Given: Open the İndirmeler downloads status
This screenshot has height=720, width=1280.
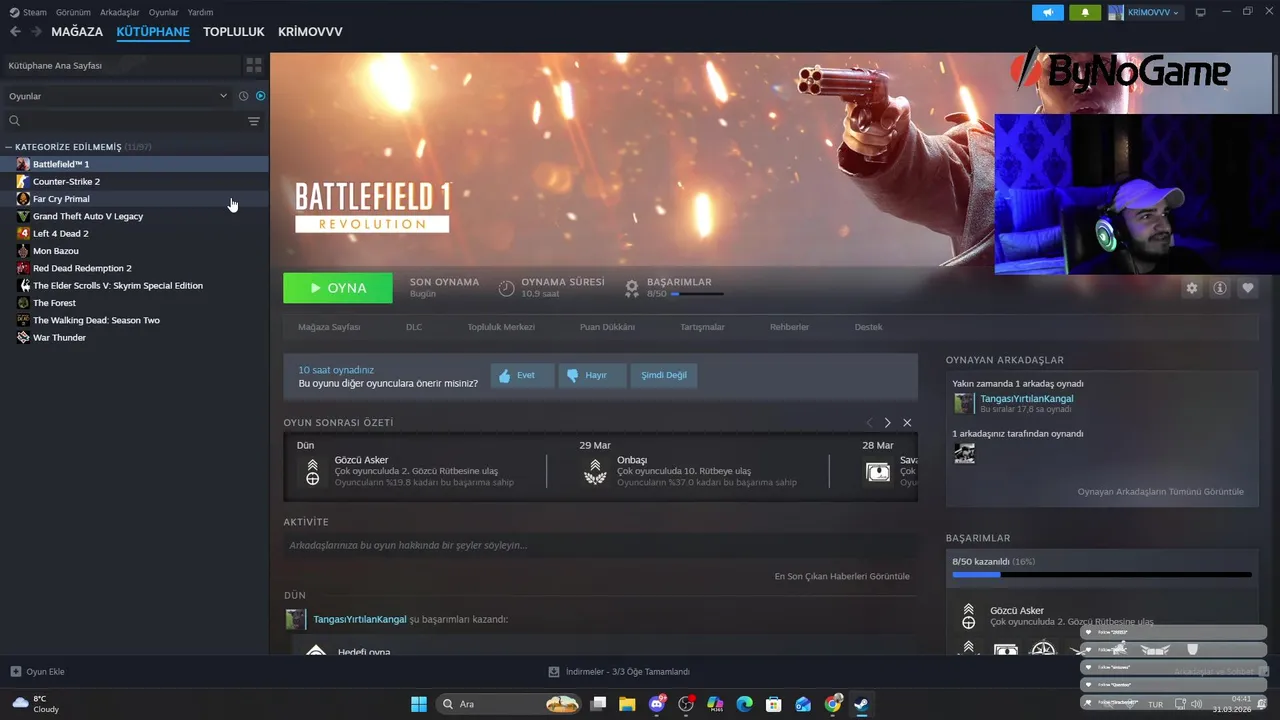Looking at the screenshot, I should 620,672.
